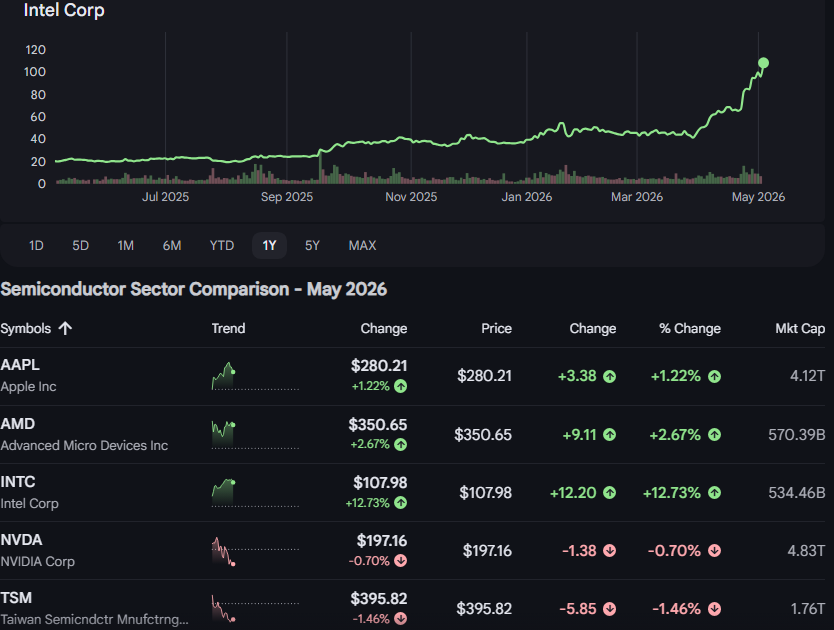
Task: Click the Jan 2026 axis label
Action: [x=527, y=197]
